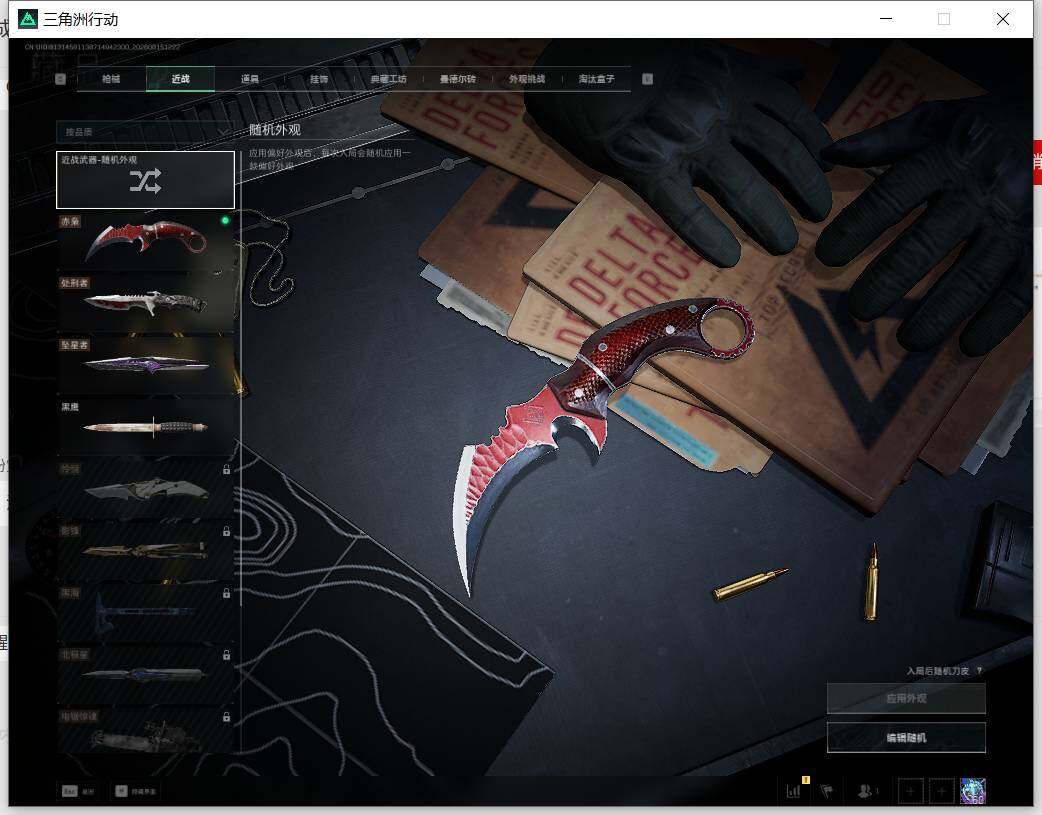Image resolution: width=1042 pixels, height=815 pixels.
Task: Select the 近战武器-随机外观 shuffle tile
Action: pos(146,179)
